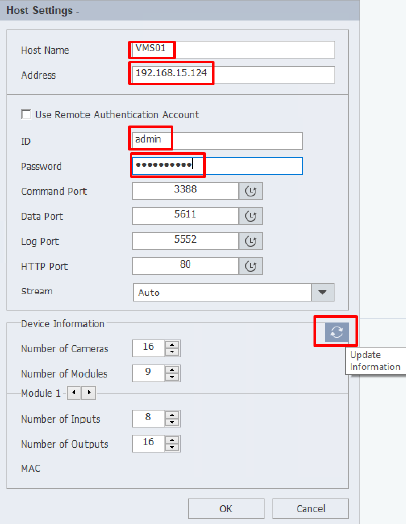
Task: Click the Module 1 label
Action: coord(41,393)
